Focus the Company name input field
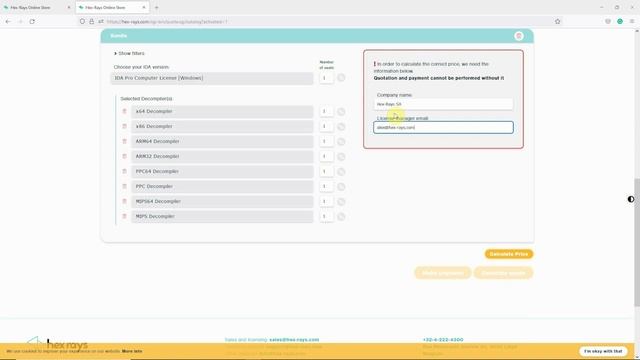 pos(443,104)
